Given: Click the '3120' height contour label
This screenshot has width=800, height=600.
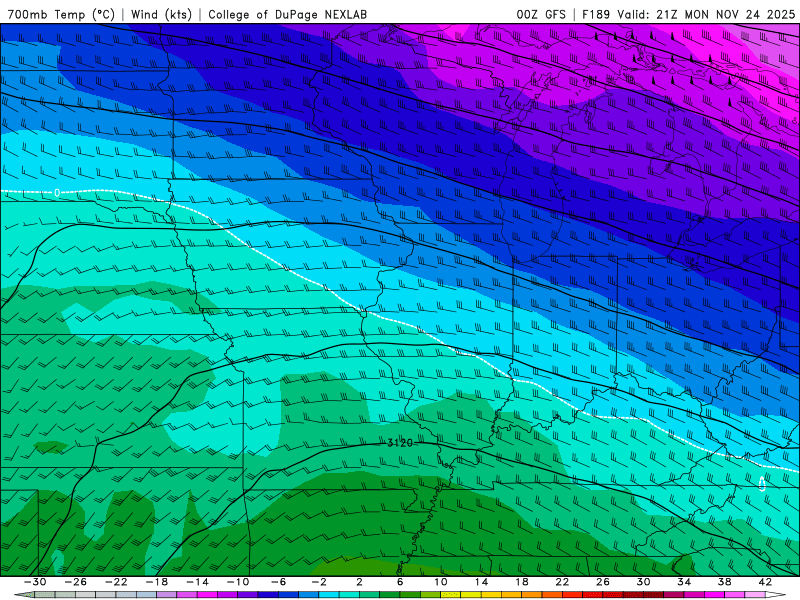Looking at the screenshot, I should [400, 443].
